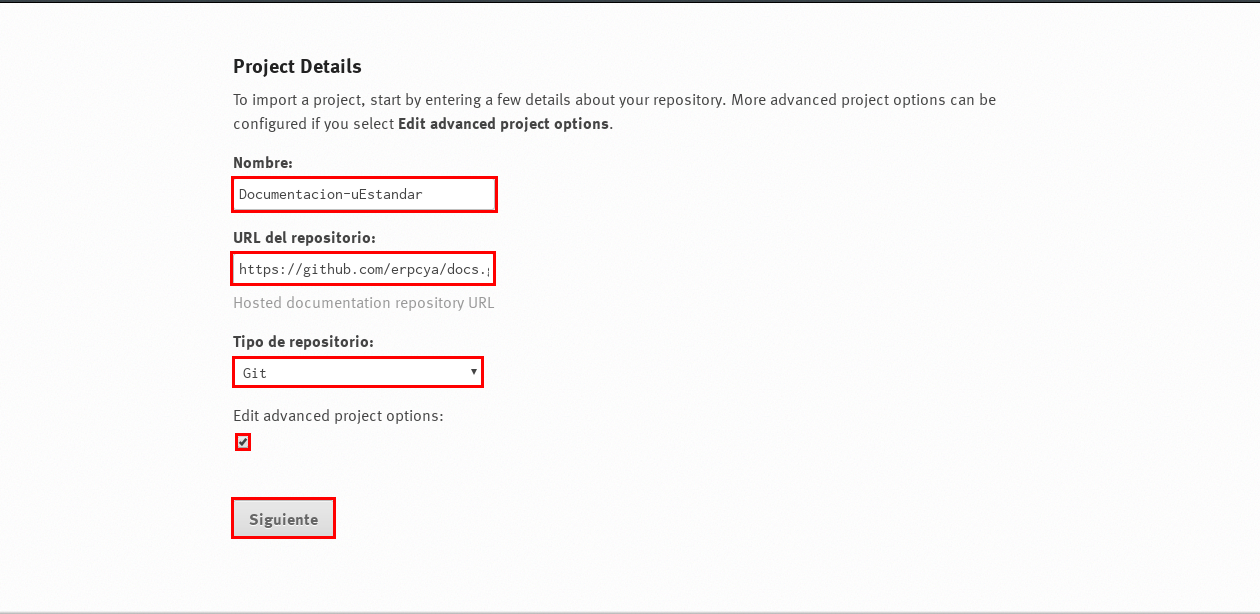Click the bold "Edit advanced project options" text
1260x614 pixels.
[503, 124]
